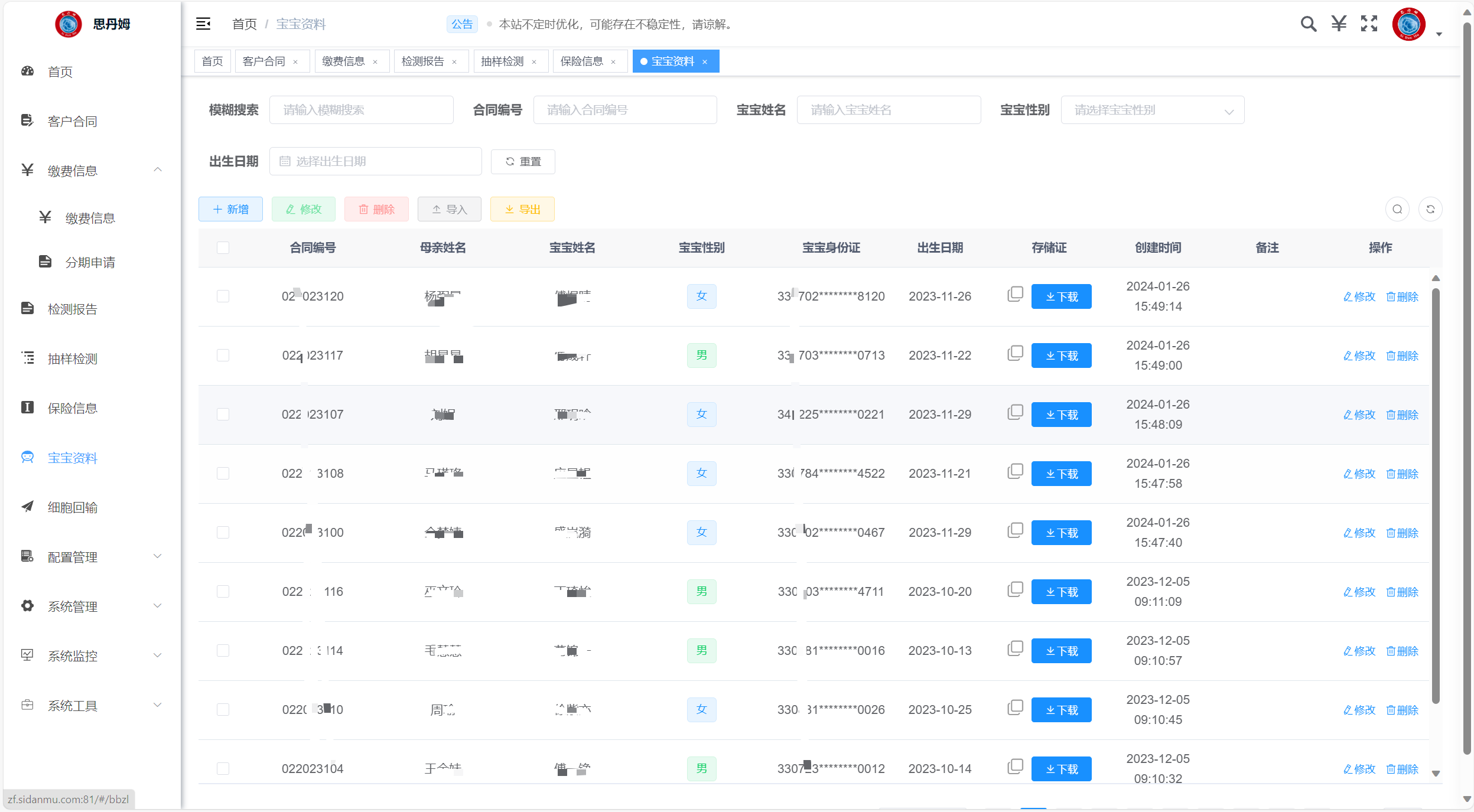Open the header search magnifier icon
Image resolution: width=1474 pixels, height=812 pixels.
[1309, 24]
